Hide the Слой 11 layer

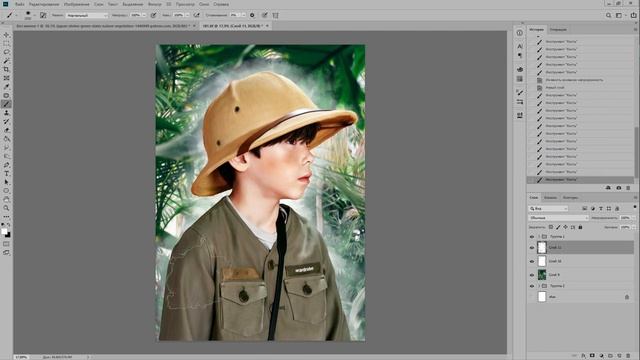click(532, 247)
